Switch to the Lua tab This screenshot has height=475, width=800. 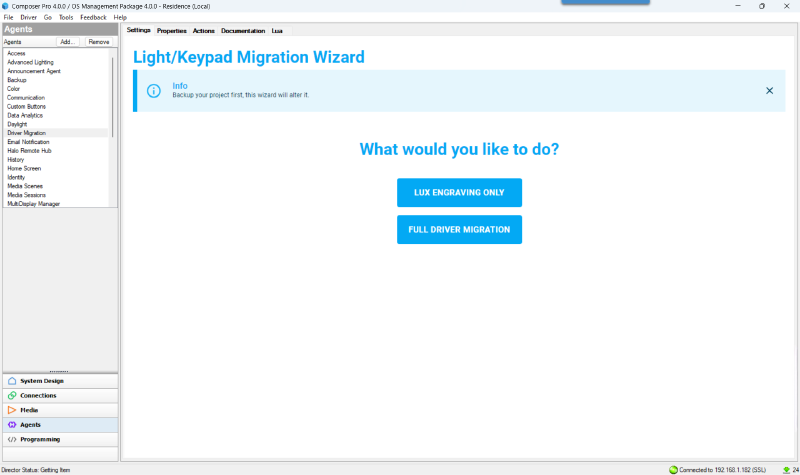(x=277, y=31)
